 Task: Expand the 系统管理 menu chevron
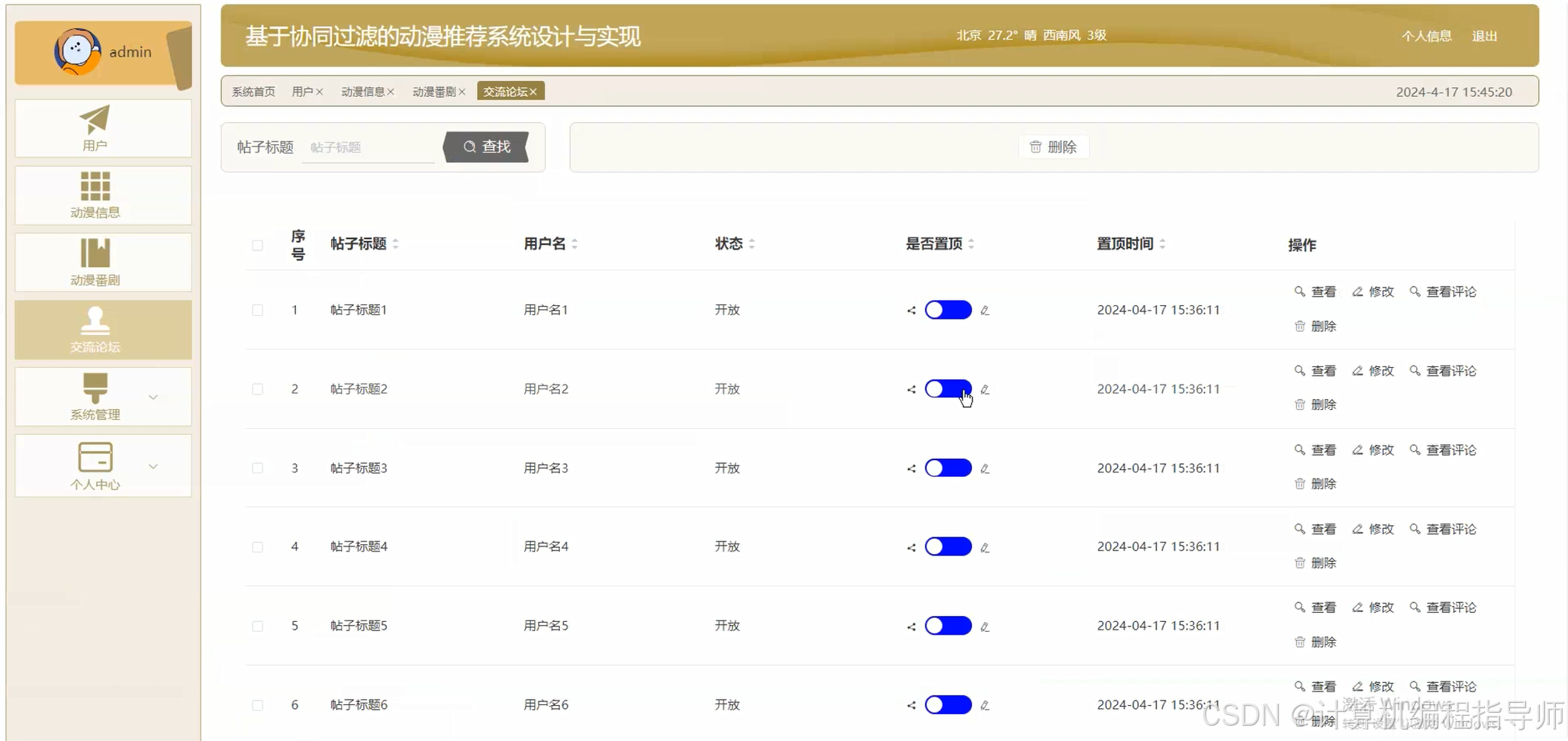(x=153, y=397)
